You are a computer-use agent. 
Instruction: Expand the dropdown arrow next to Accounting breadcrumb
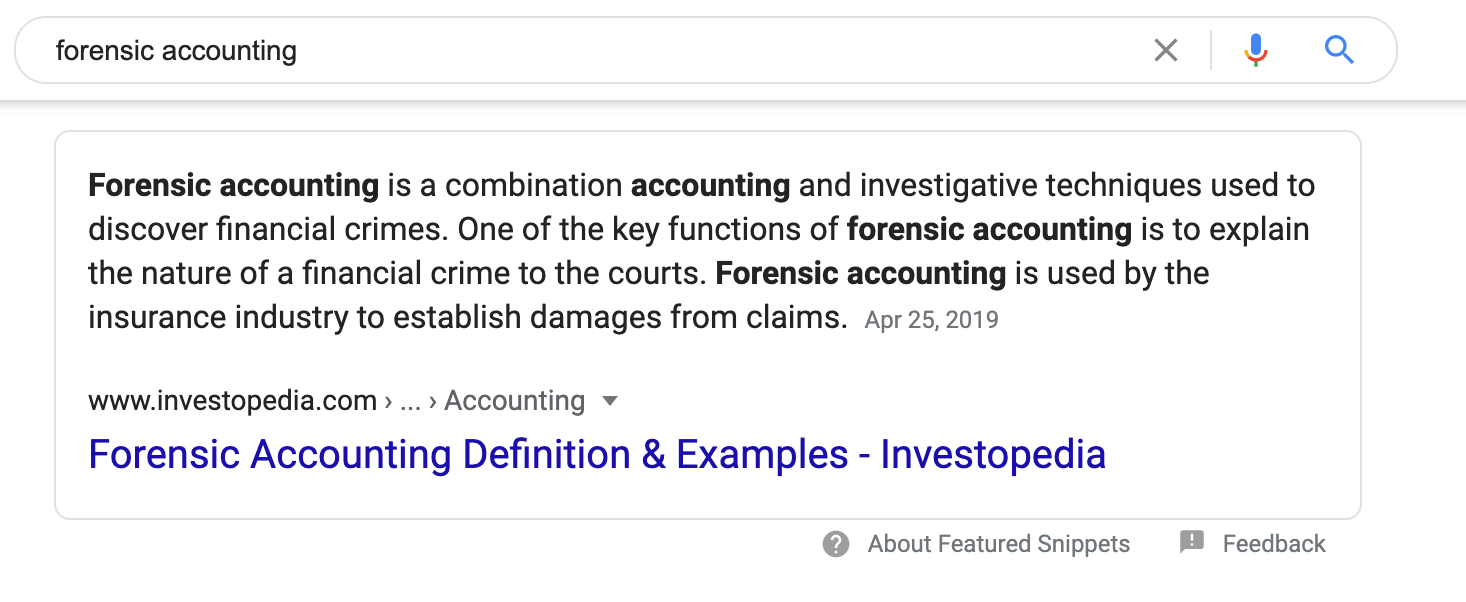tap(610, 402)
